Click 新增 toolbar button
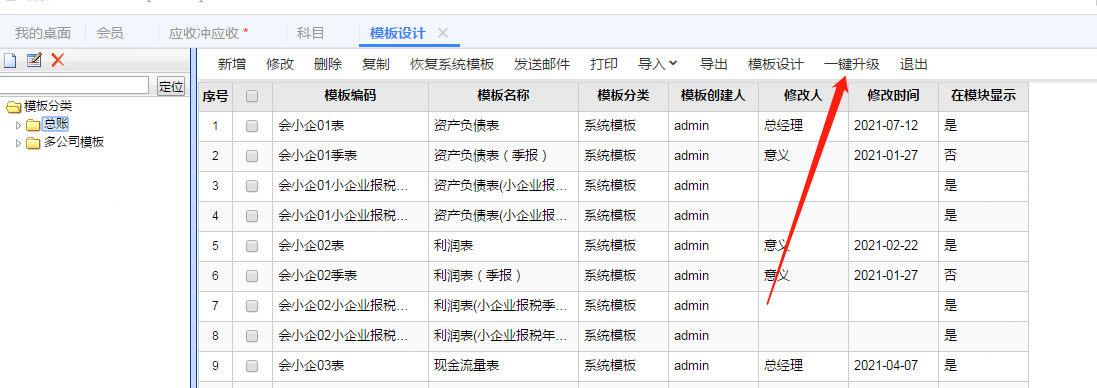The height and width of the screenshot is (388, 1097). click(x=232, y=64)
